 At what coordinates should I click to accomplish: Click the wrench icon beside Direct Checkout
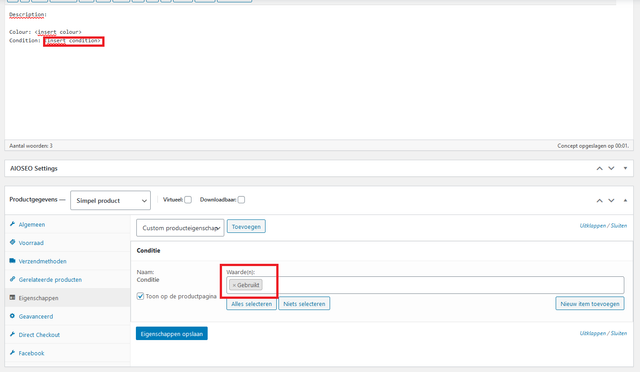pyautogui.click(x=12, y=334)
